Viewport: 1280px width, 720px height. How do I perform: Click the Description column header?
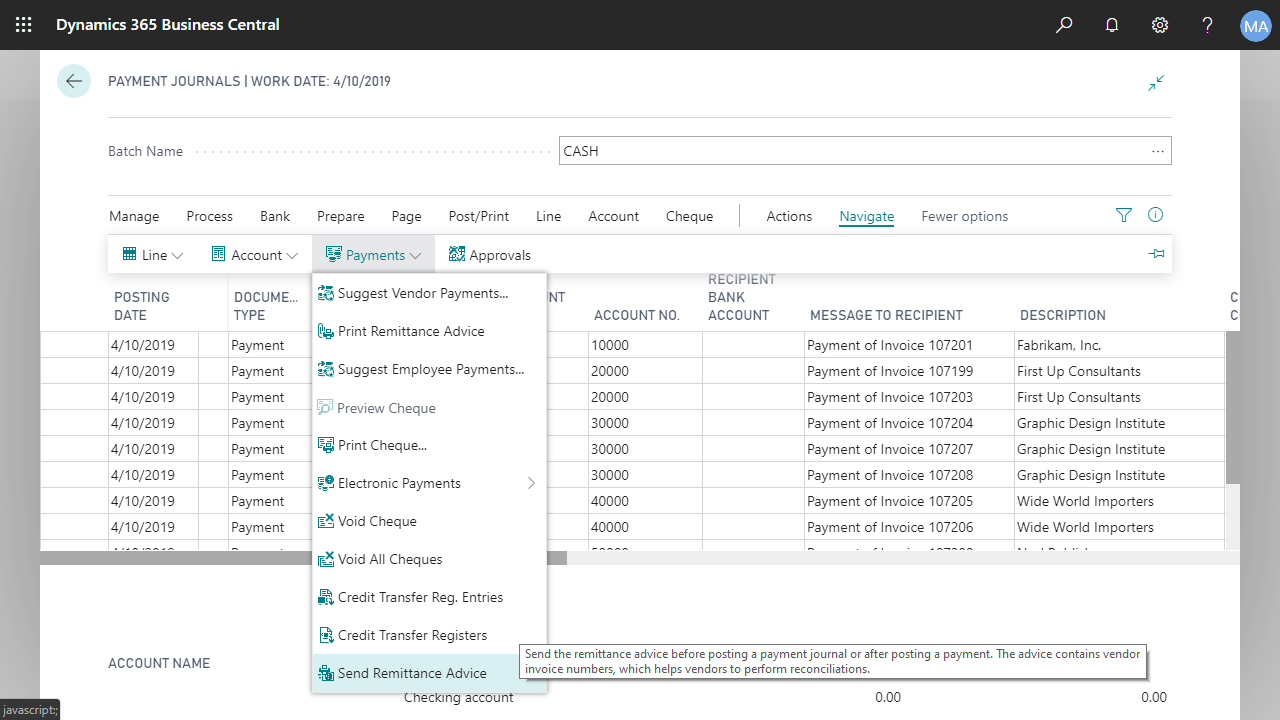(x=1062, y=315)
